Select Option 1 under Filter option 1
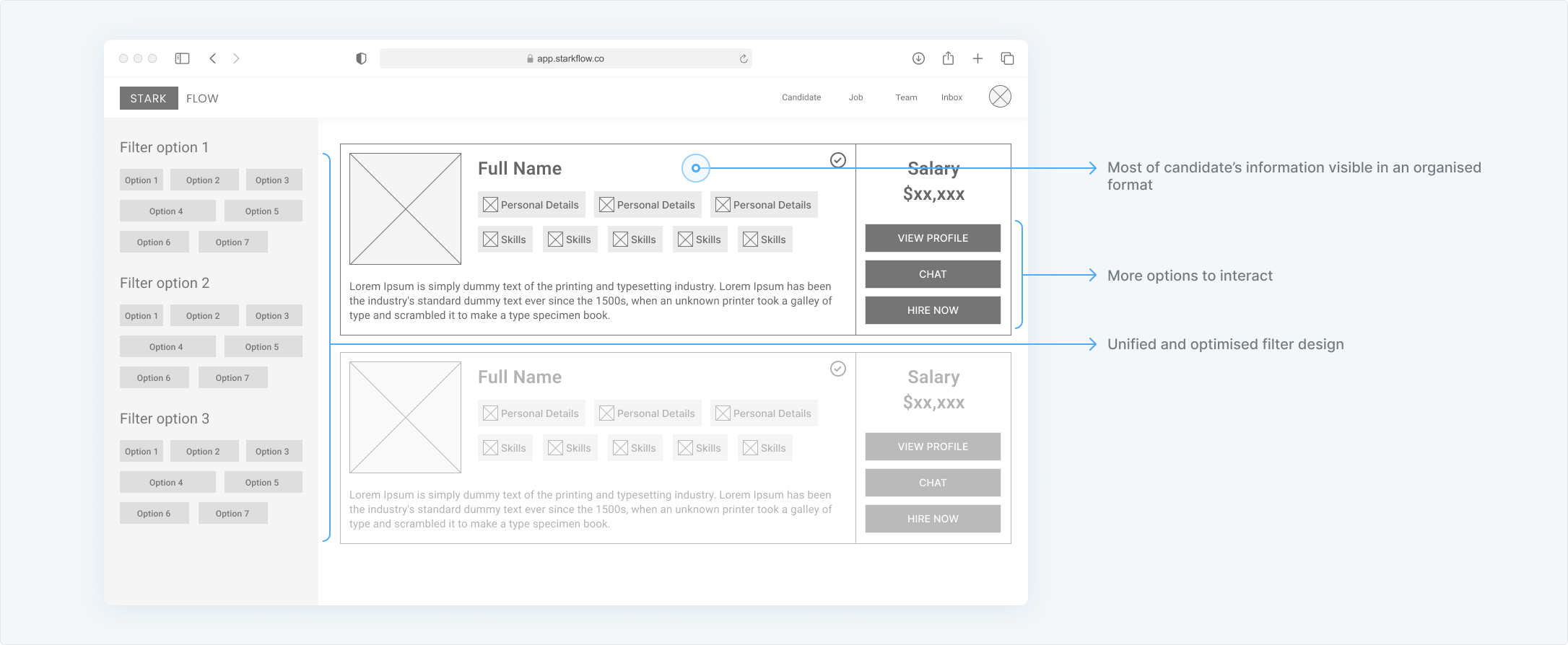 141,180
